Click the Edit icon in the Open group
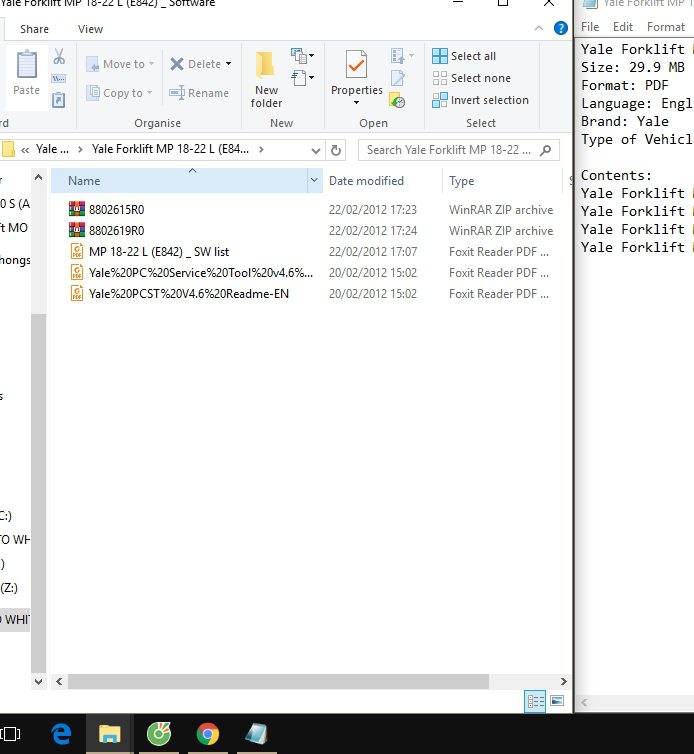This screenshot has width=694, height=754. [398, 78]
